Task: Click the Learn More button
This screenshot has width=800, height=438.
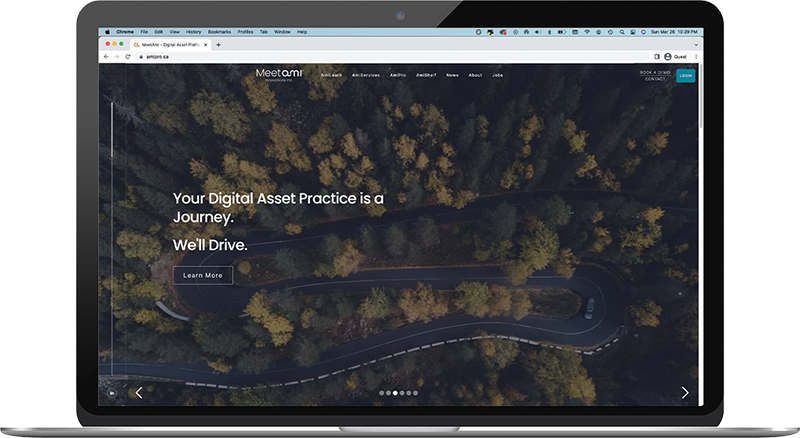Action: (x=203, y=275)
